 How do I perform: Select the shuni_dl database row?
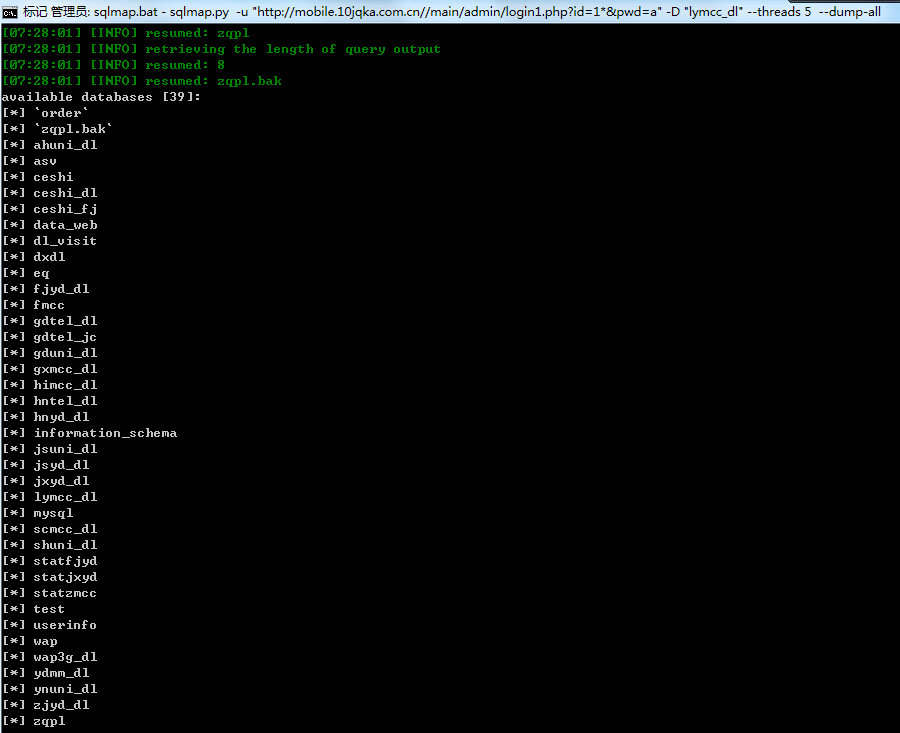(x=49, y=545)
